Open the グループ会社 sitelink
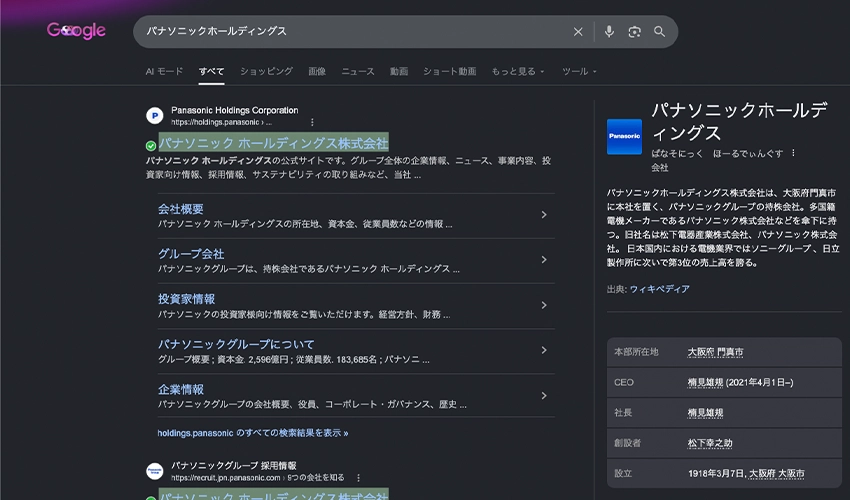The image size is (850, 500). [x=191, y=254]
